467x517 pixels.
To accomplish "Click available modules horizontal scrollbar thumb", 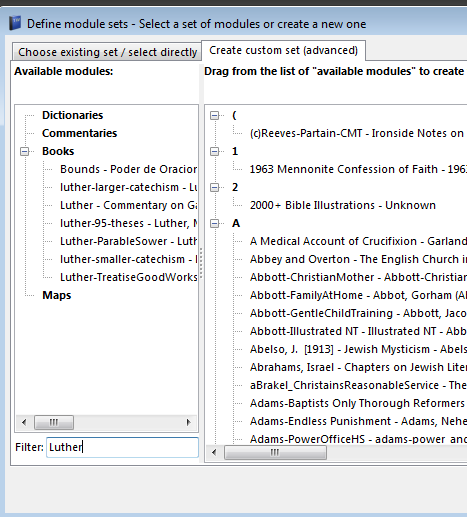I will (54, 423).
